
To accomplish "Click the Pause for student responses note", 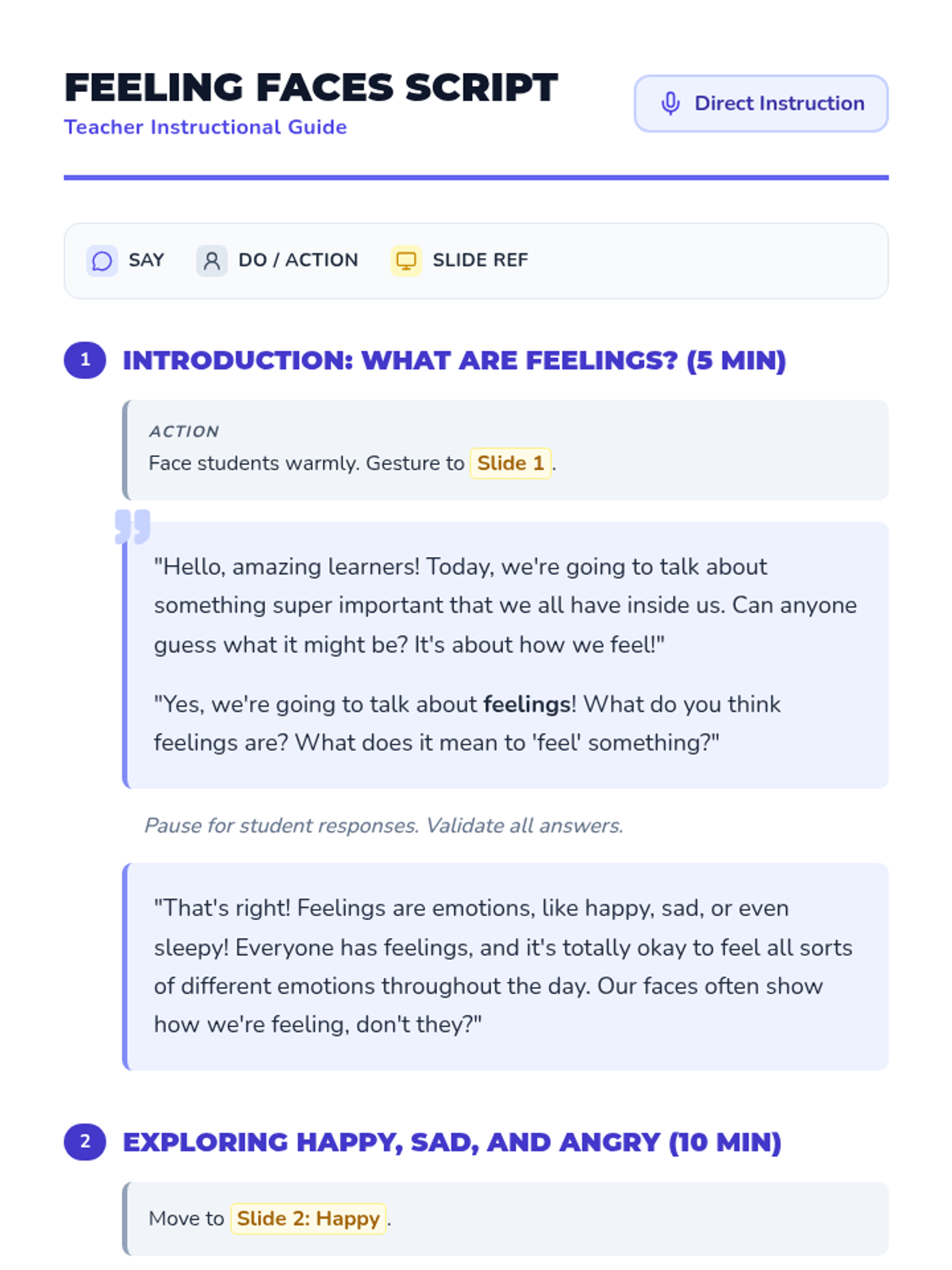I will 383,825.
